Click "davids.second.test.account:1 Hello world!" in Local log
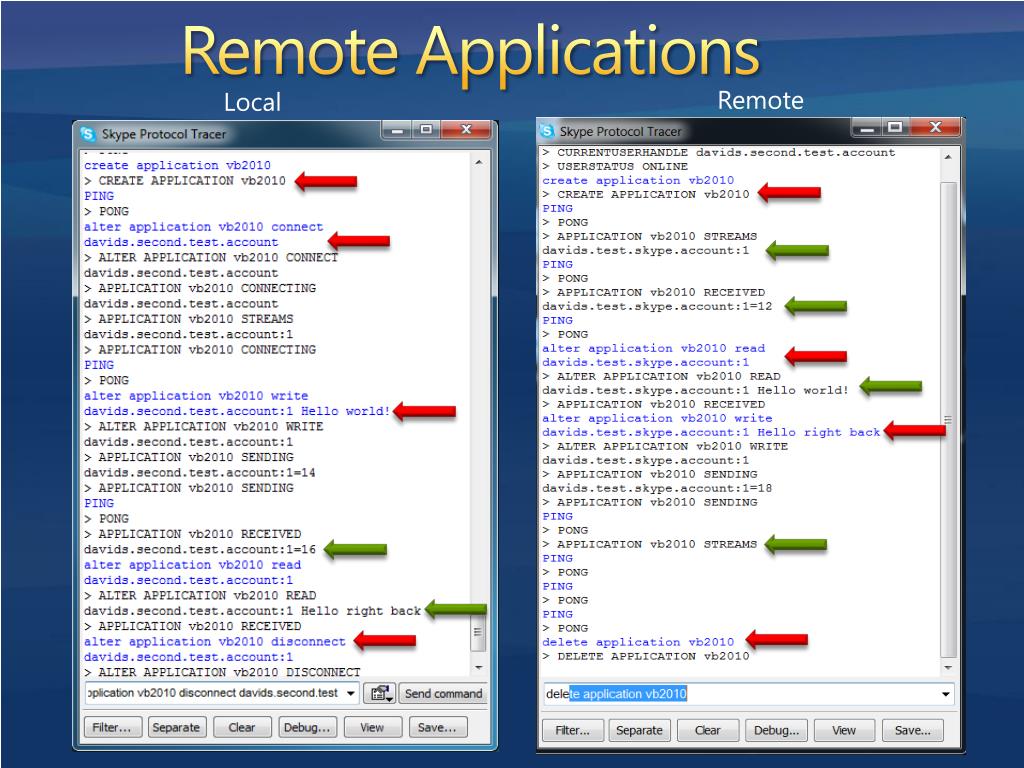1024x768 pixels. 236,411
